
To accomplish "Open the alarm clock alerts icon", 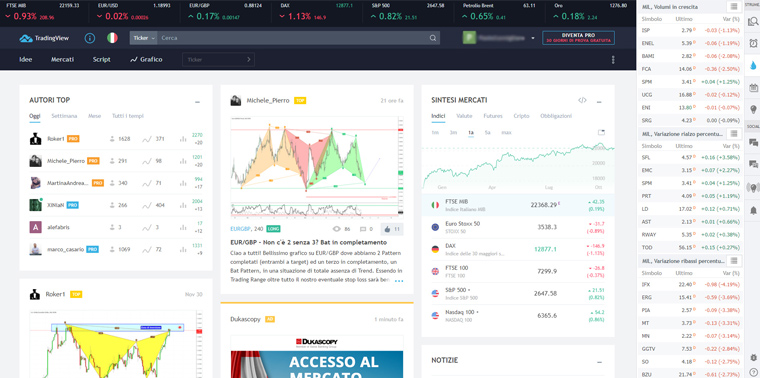I will click(x=753, y=43).
